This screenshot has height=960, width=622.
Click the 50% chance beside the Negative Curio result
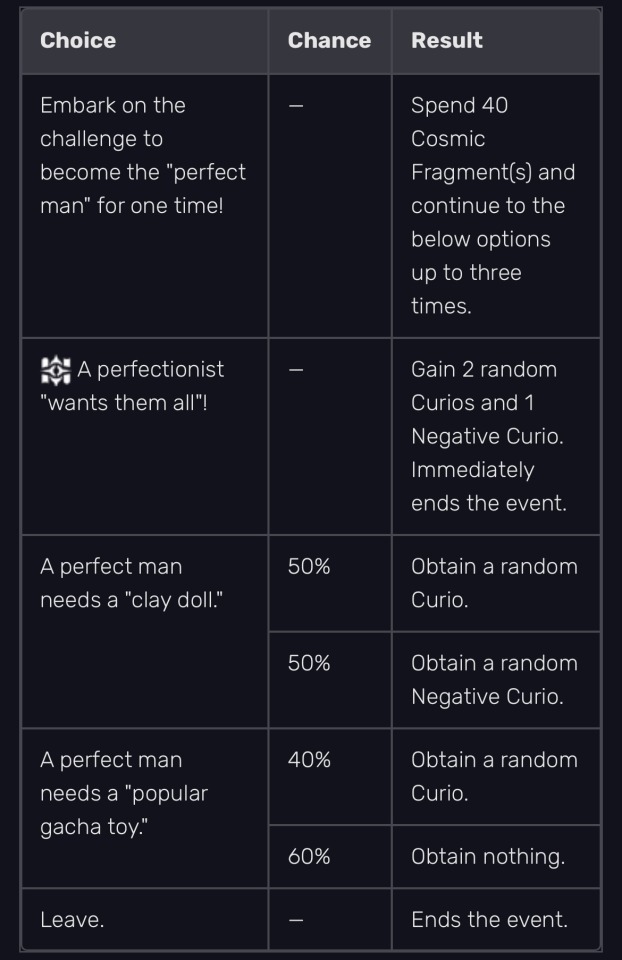click(309, 664)
